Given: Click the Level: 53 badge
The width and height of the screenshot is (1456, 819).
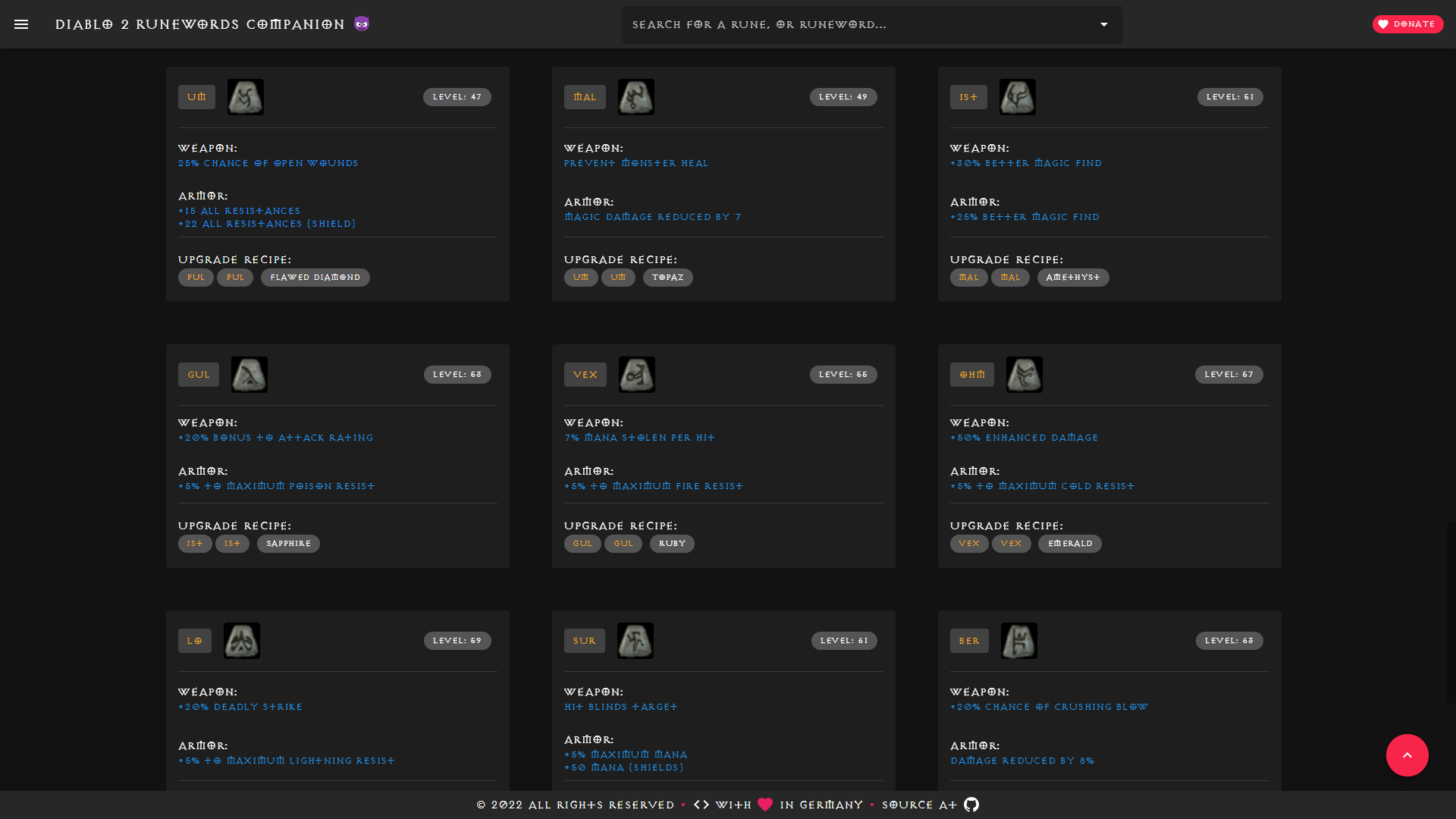Looking at the screenshot, I should pyautogui.click(x=457, y=375).
